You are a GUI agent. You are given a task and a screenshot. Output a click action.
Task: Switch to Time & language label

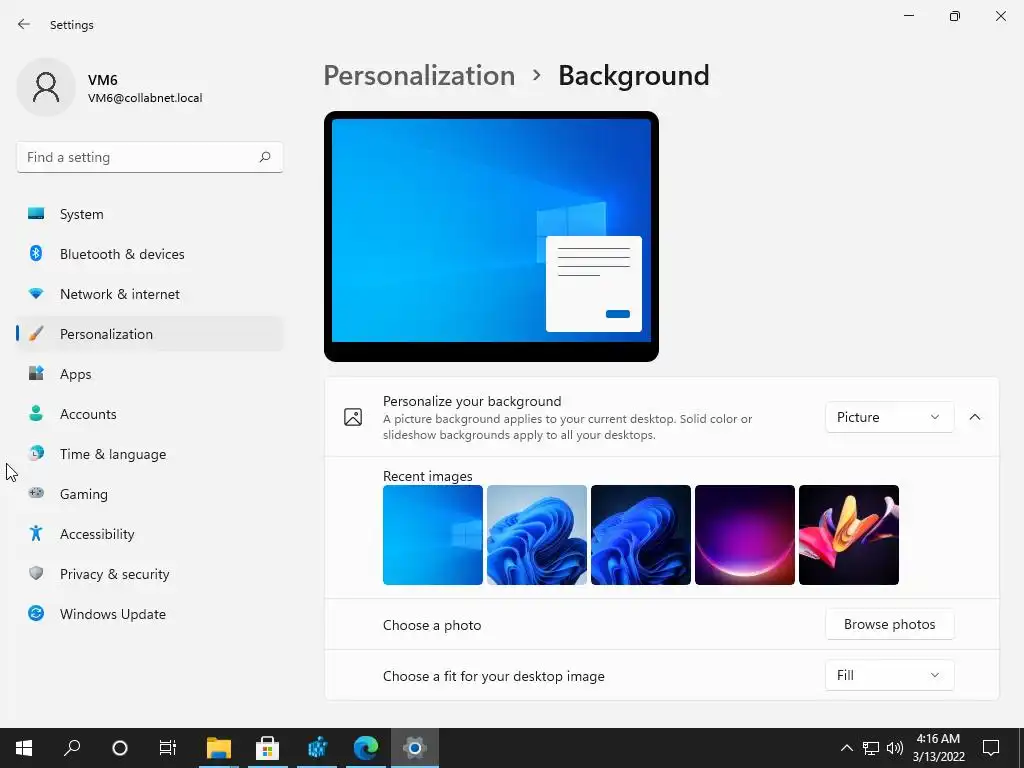click(x=113, y=454)
